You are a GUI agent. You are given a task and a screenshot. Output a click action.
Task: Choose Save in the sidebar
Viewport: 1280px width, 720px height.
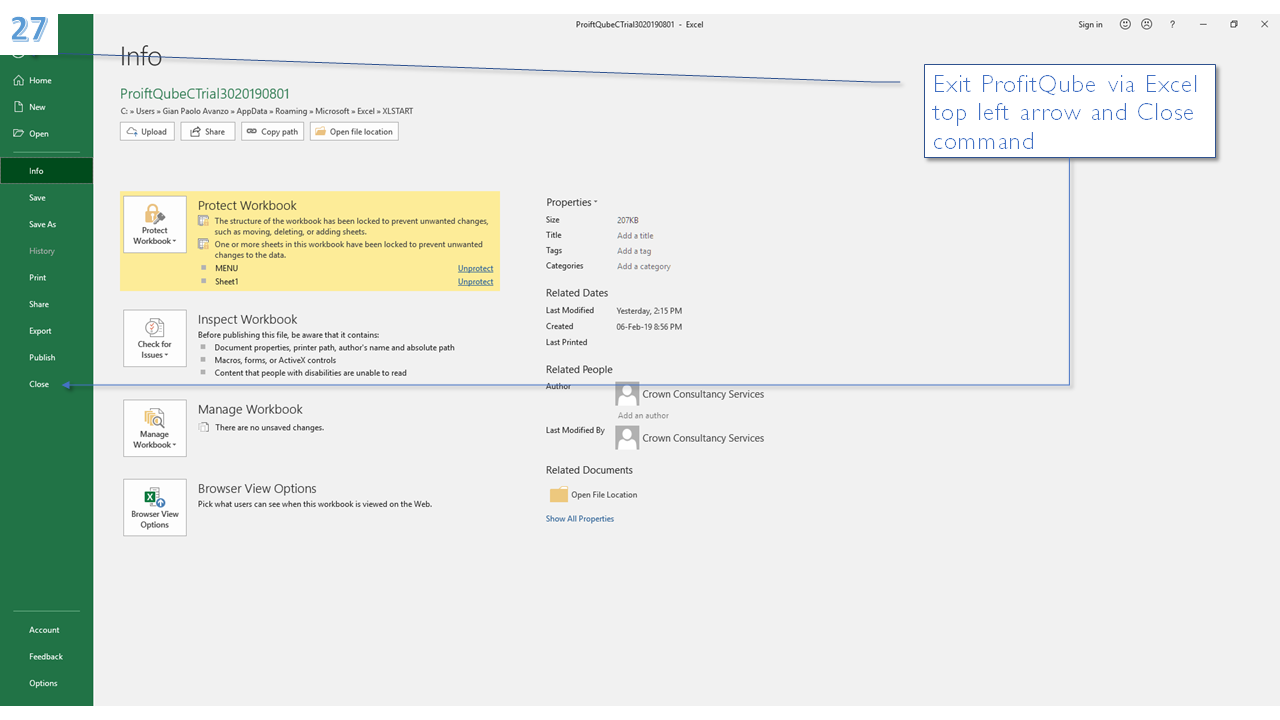pos(37,198)
